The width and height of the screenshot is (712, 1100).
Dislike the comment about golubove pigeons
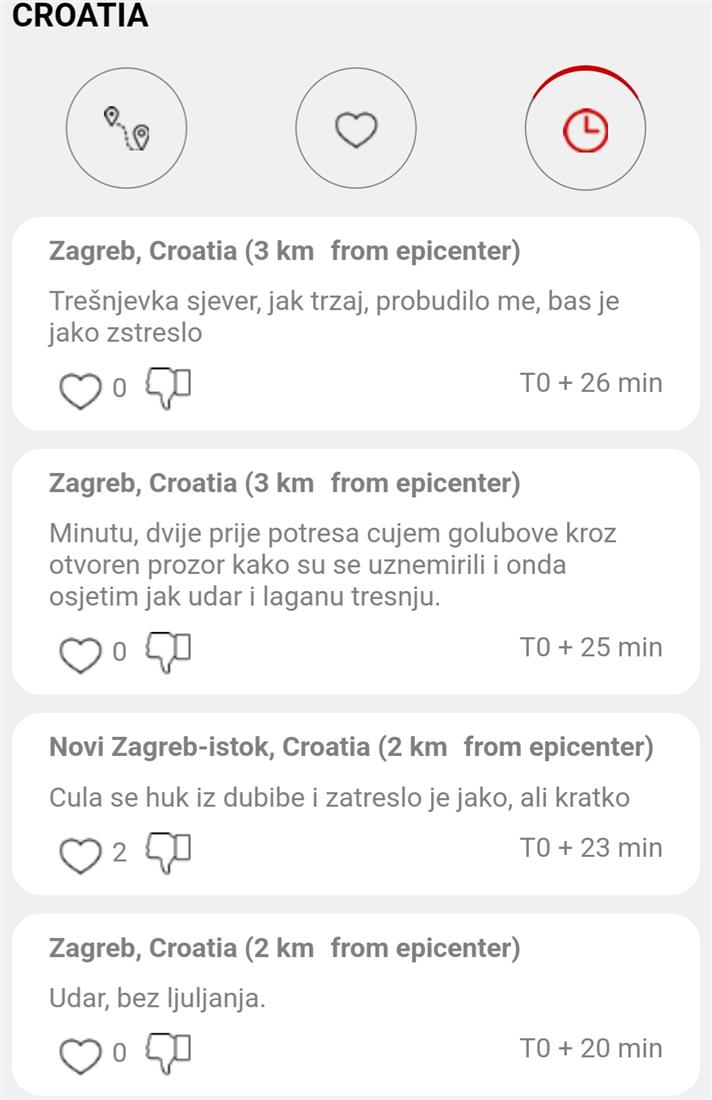click(x=168, y=651)
